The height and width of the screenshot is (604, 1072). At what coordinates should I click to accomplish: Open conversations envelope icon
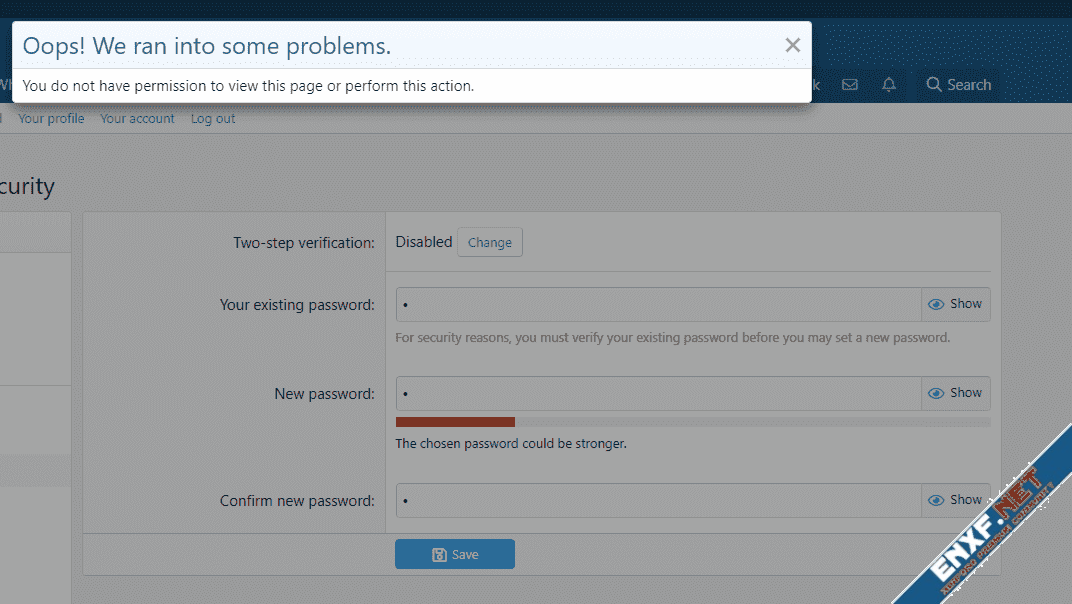(850, 85)
